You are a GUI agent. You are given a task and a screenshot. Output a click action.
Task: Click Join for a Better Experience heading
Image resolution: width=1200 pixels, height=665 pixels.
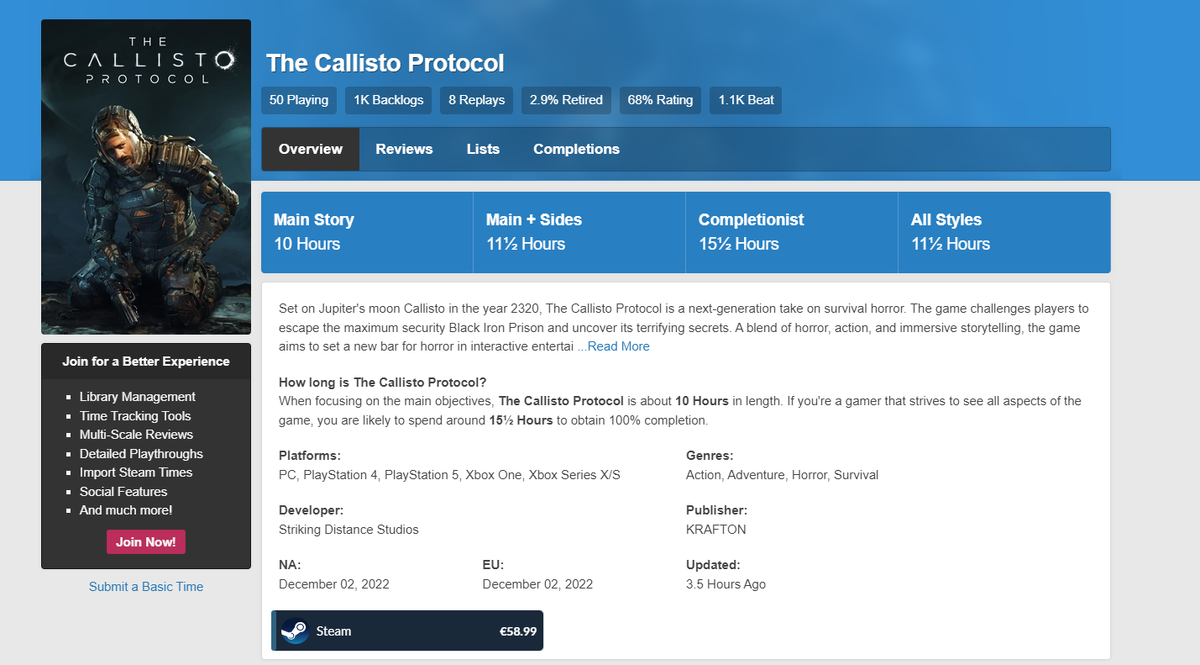(146, 362)
